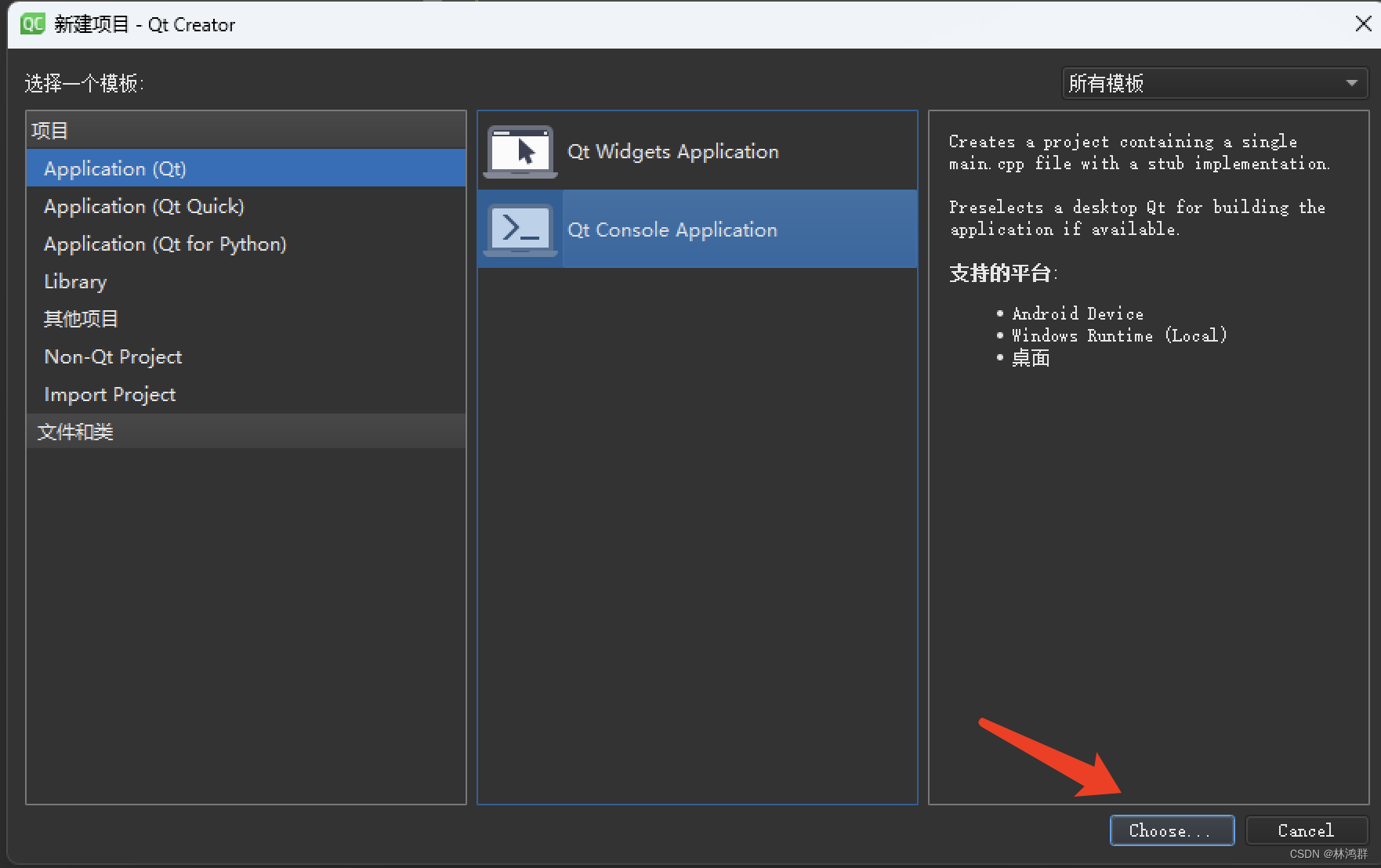
Task: Click the 选择一个模板 label
Action: [84, 83]
